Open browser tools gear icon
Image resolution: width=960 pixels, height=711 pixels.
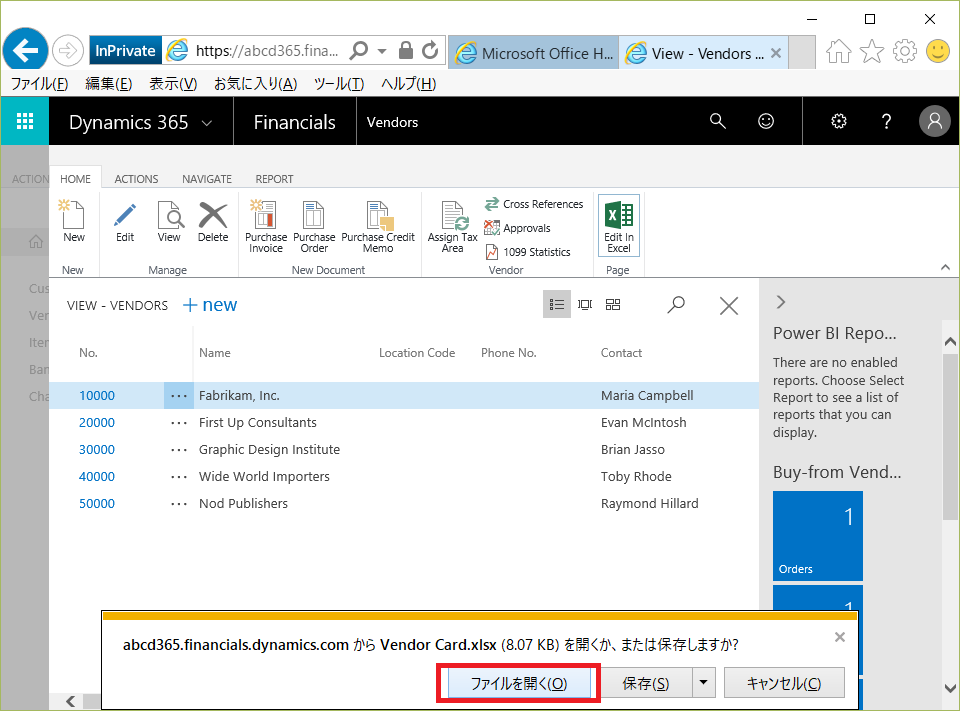click(904, 51)
